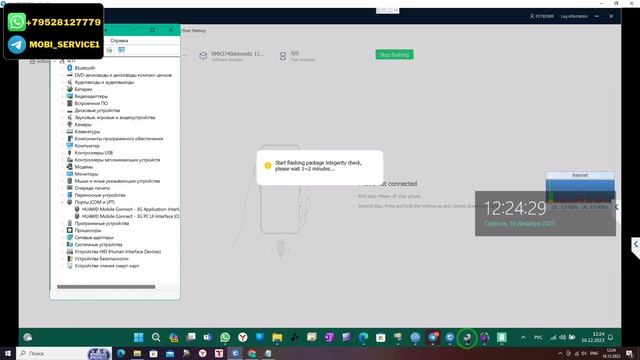Expand the Мониторы category
The width and height of the screenshot is (640, 360).
(x=63, y=174)
